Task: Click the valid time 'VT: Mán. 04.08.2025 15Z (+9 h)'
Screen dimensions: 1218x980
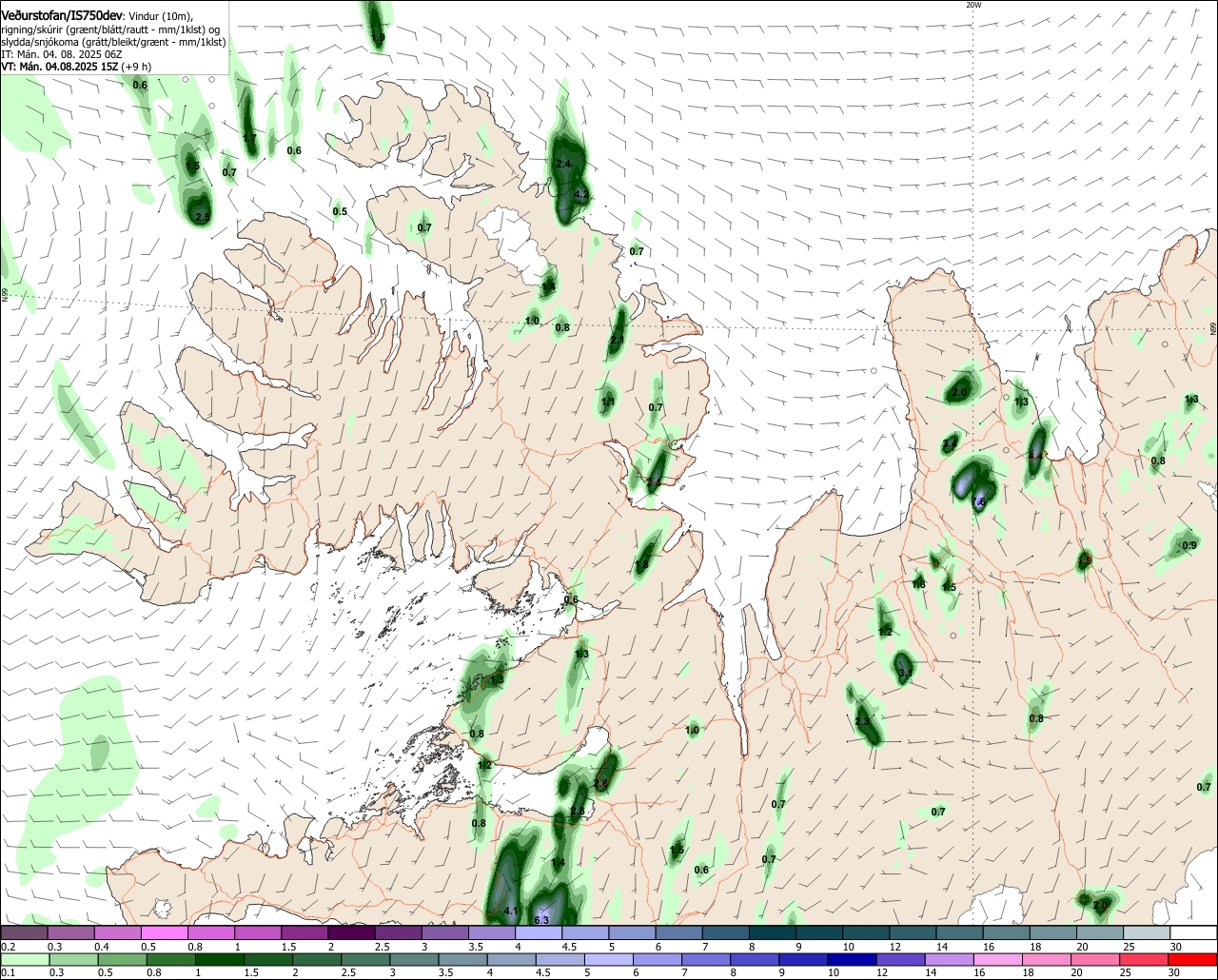Action: tap(76, 67)
